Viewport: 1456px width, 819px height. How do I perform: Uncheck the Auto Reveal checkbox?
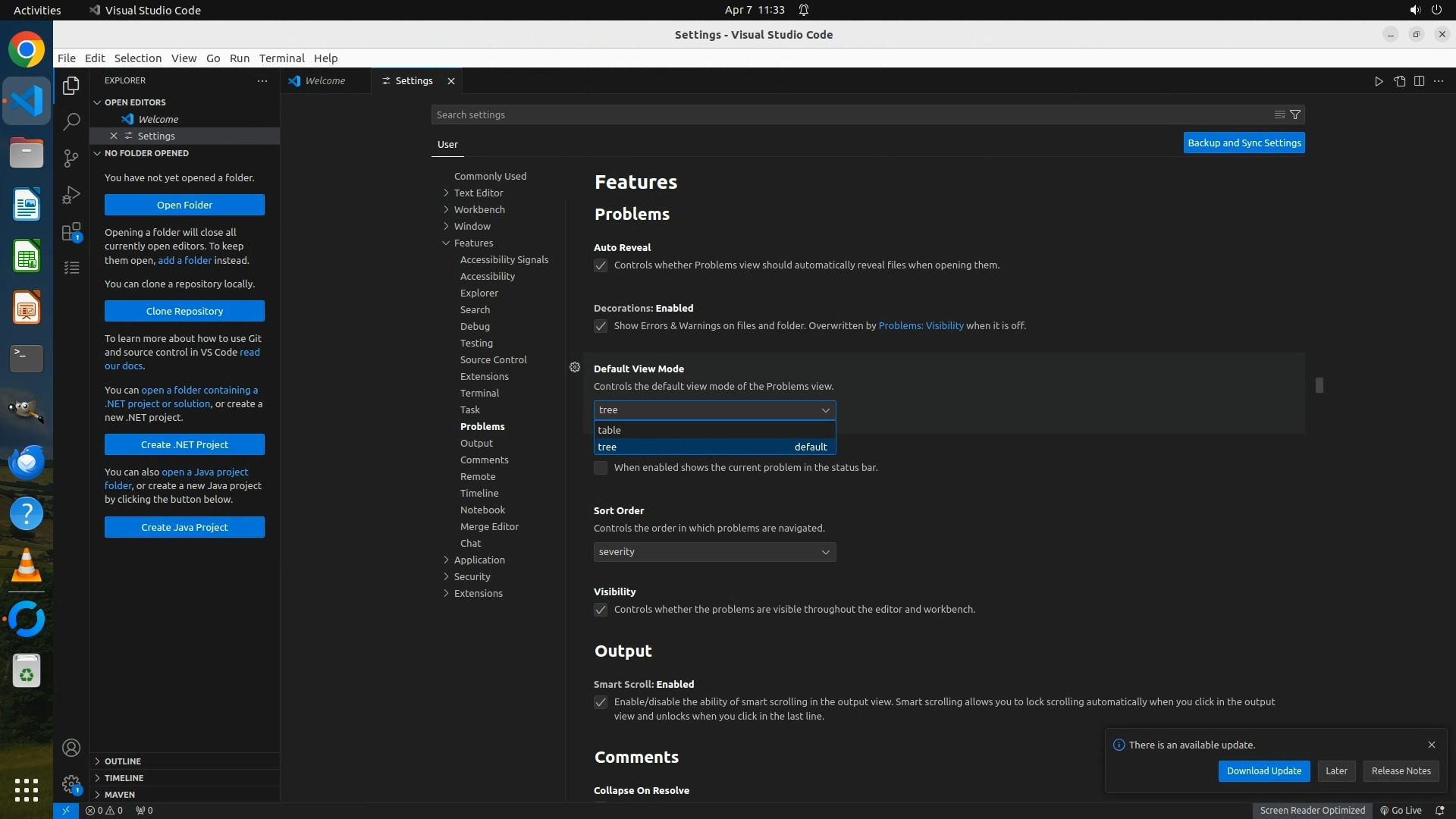click(601, 265)
